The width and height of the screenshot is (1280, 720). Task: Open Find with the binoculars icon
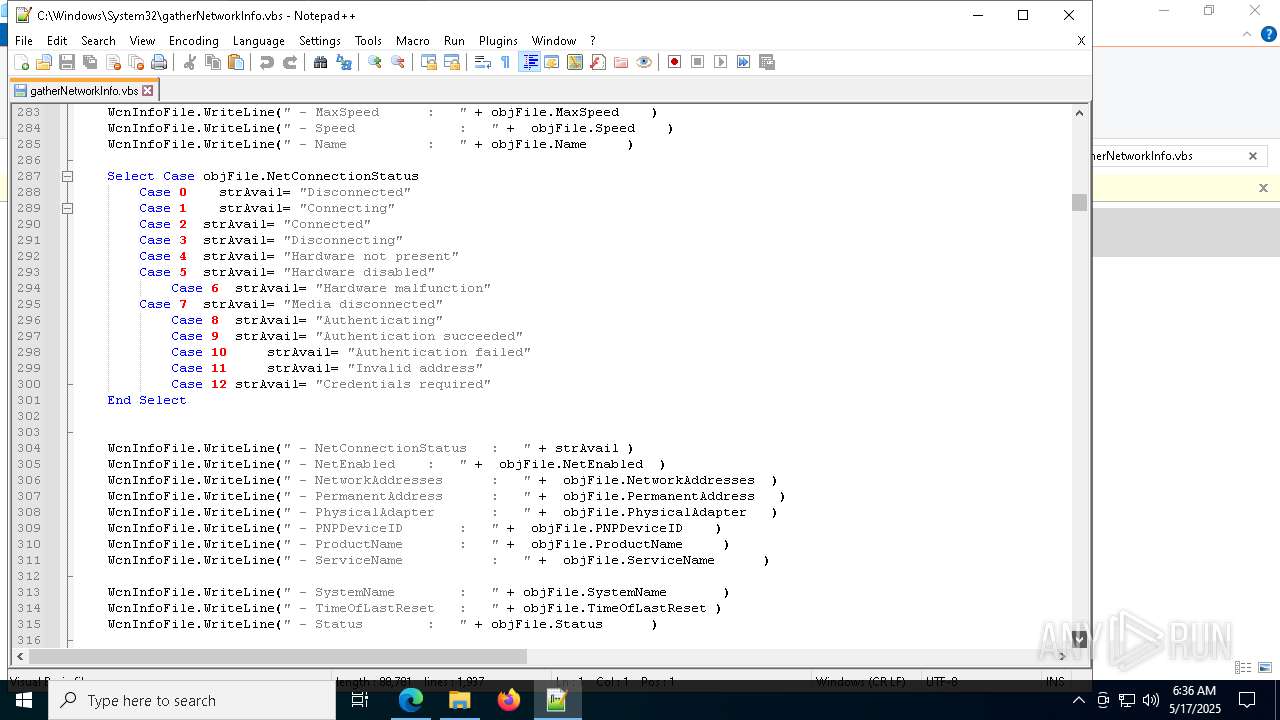click(321, 62)
